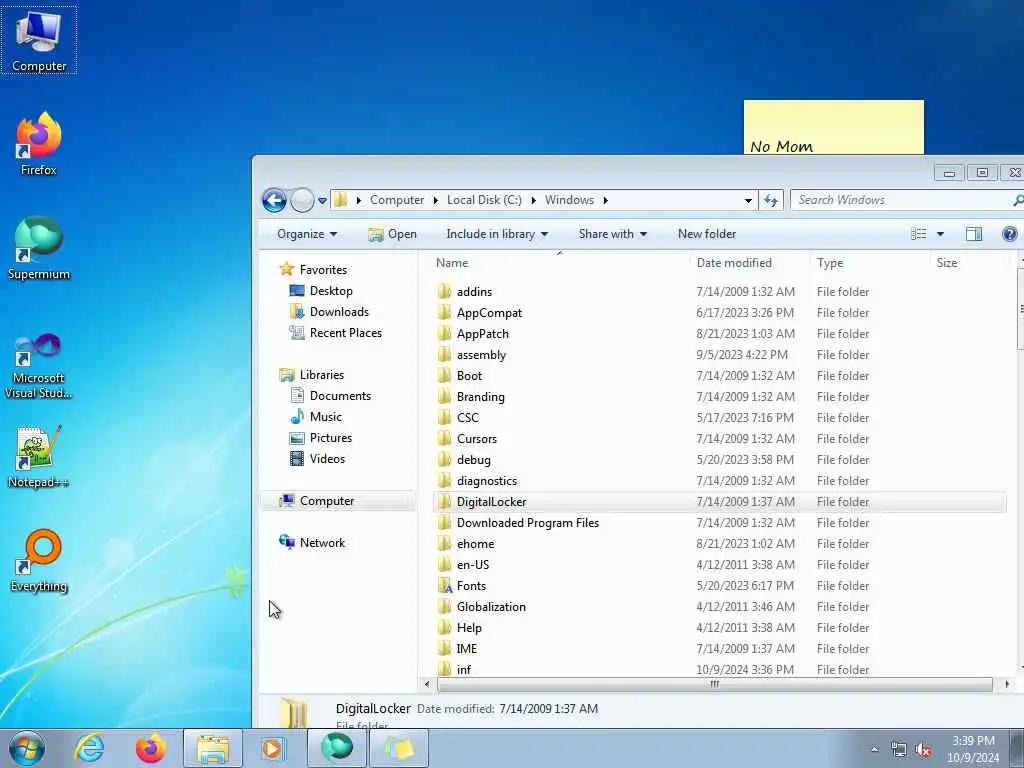Viewport: 1024px width, 768px height.
Task: Click the network icon in system tray
Action: [x=899, y=750]
